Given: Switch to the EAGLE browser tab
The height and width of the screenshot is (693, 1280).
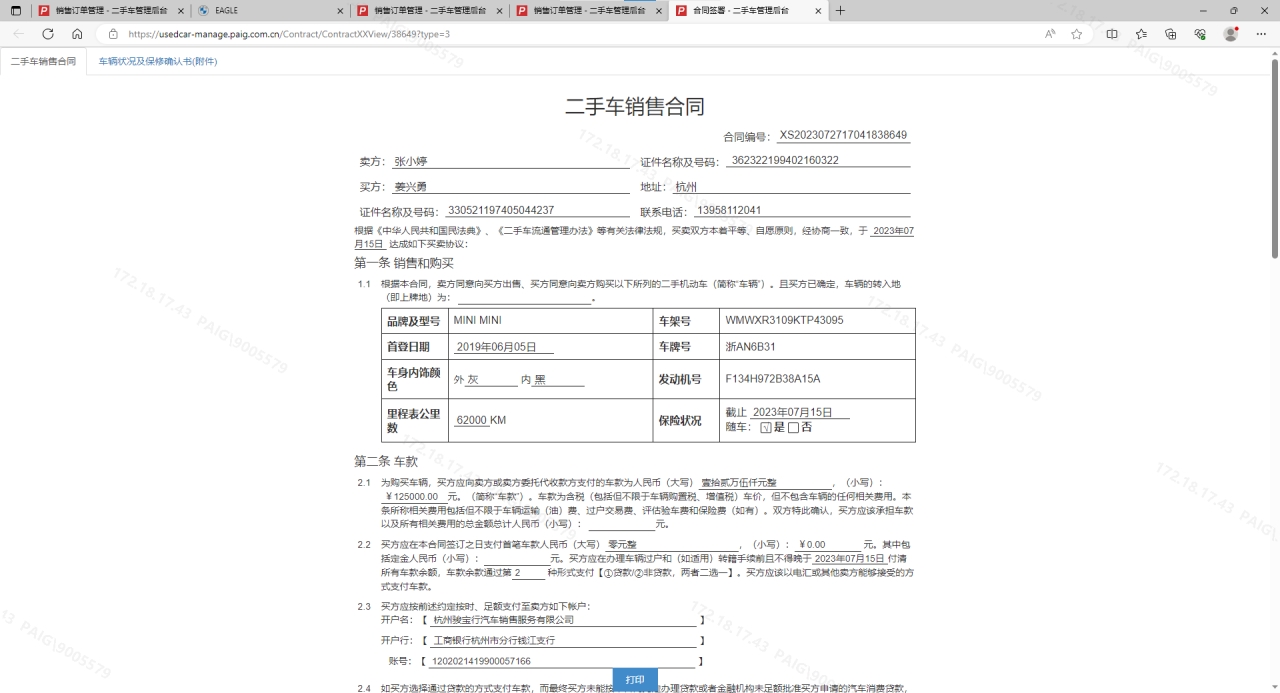Looking at the screenshot, I should point(270,11).
